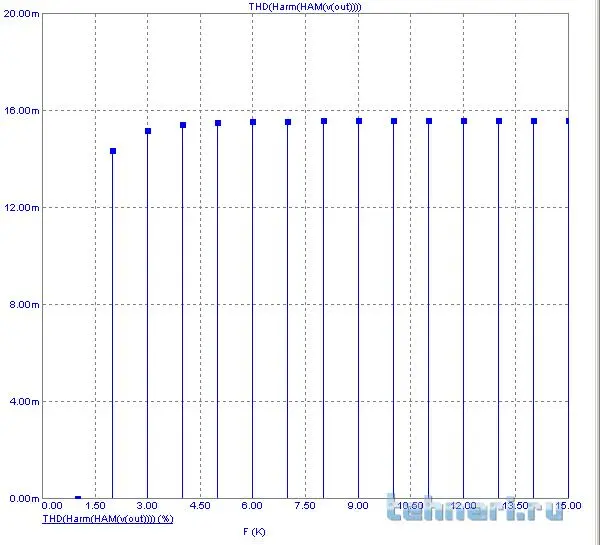
Task: Click the 16.00m y-axis label
Action: tap(21, 111)
